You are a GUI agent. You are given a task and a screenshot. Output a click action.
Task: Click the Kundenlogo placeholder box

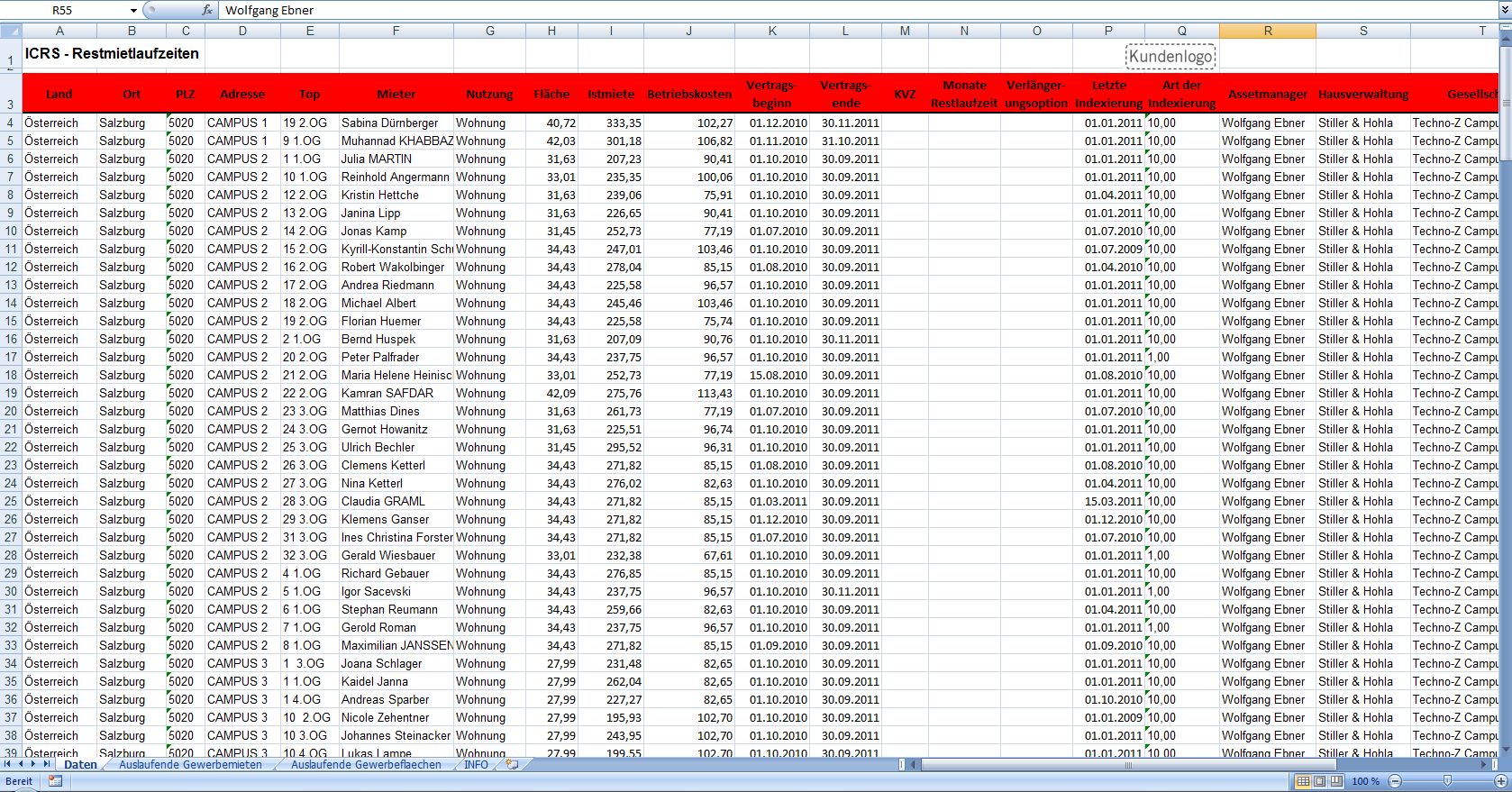(1170, 57)
